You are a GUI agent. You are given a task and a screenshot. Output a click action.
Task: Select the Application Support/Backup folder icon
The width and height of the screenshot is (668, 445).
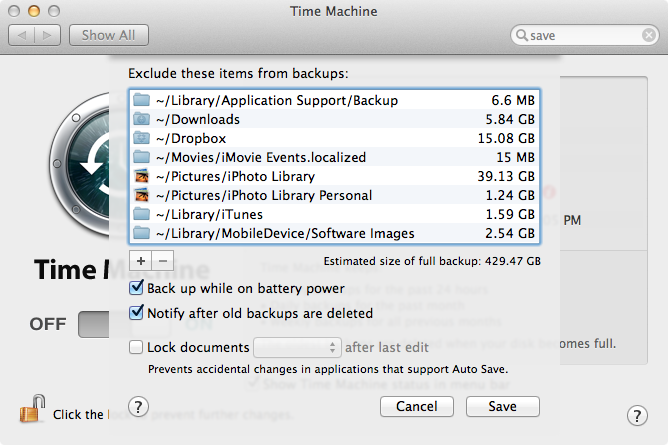141,100
